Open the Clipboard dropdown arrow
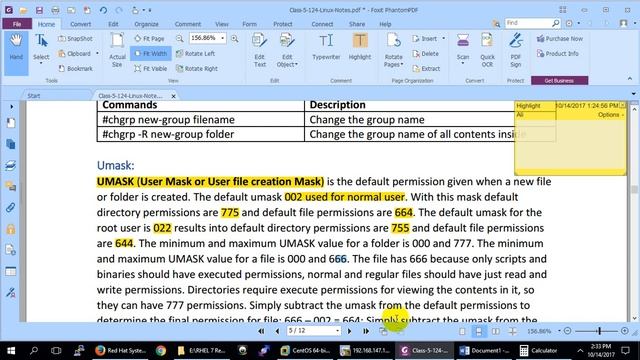This screenshot has width=640, height=360. [x=97, y=53]
